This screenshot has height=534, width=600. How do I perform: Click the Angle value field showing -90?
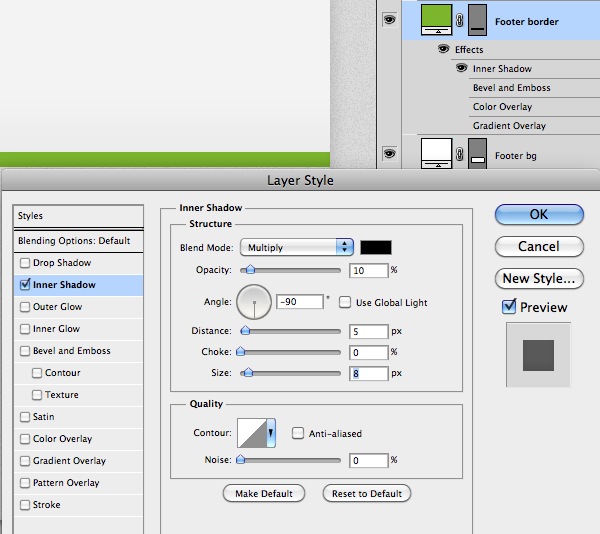(x=300, y=302)
